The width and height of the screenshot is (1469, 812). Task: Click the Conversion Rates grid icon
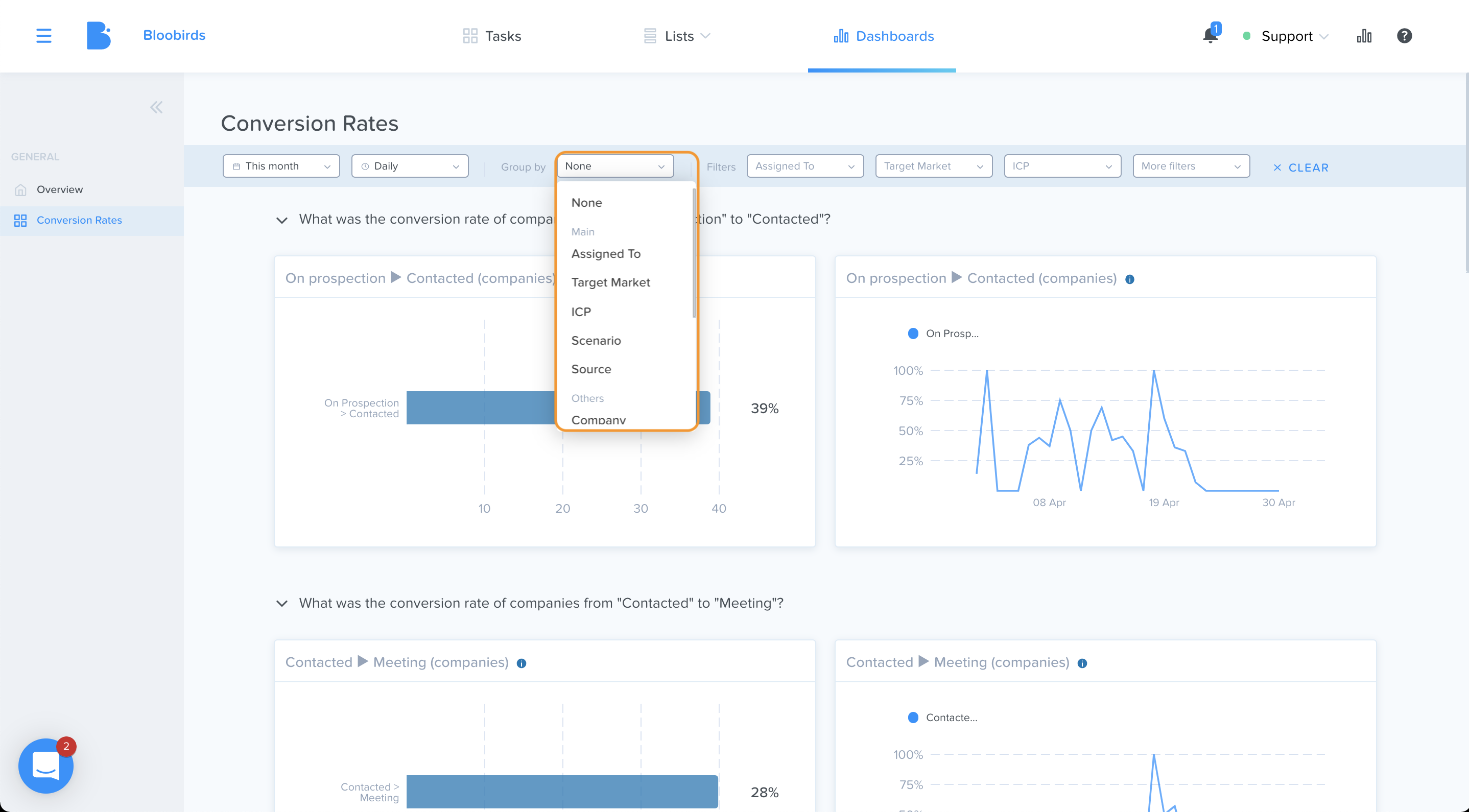pos(20,221)
